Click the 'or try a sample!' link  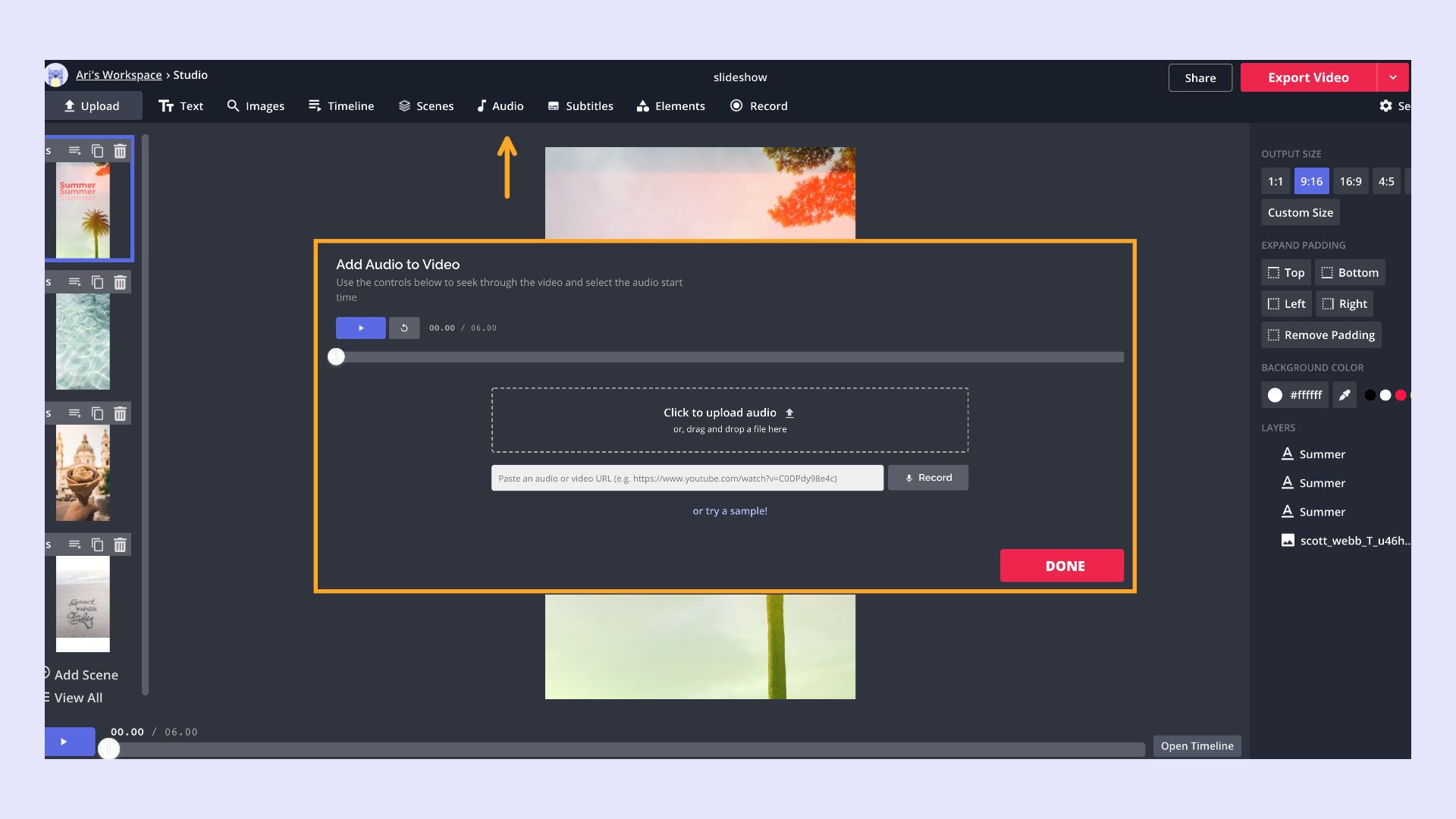pos(730,511)
